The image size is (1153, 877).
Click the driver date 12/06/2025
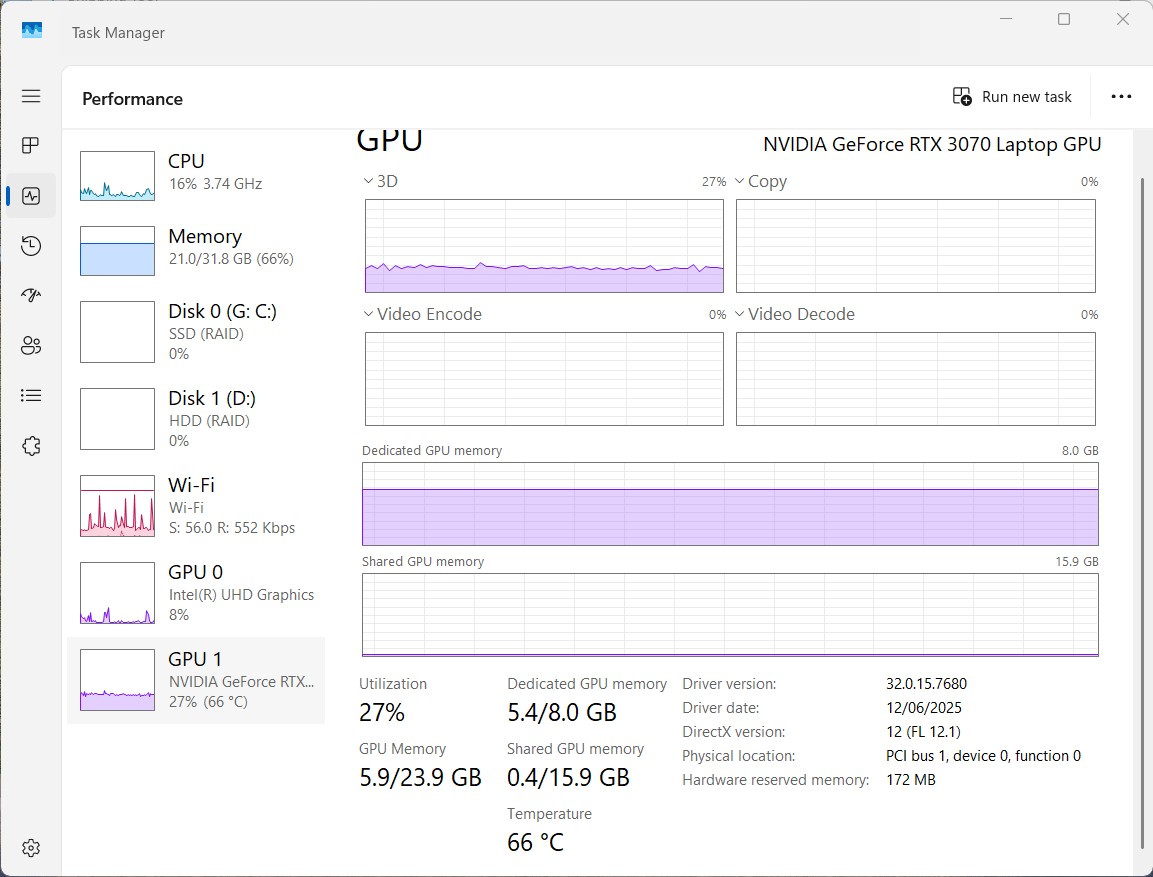coord(924,708)
